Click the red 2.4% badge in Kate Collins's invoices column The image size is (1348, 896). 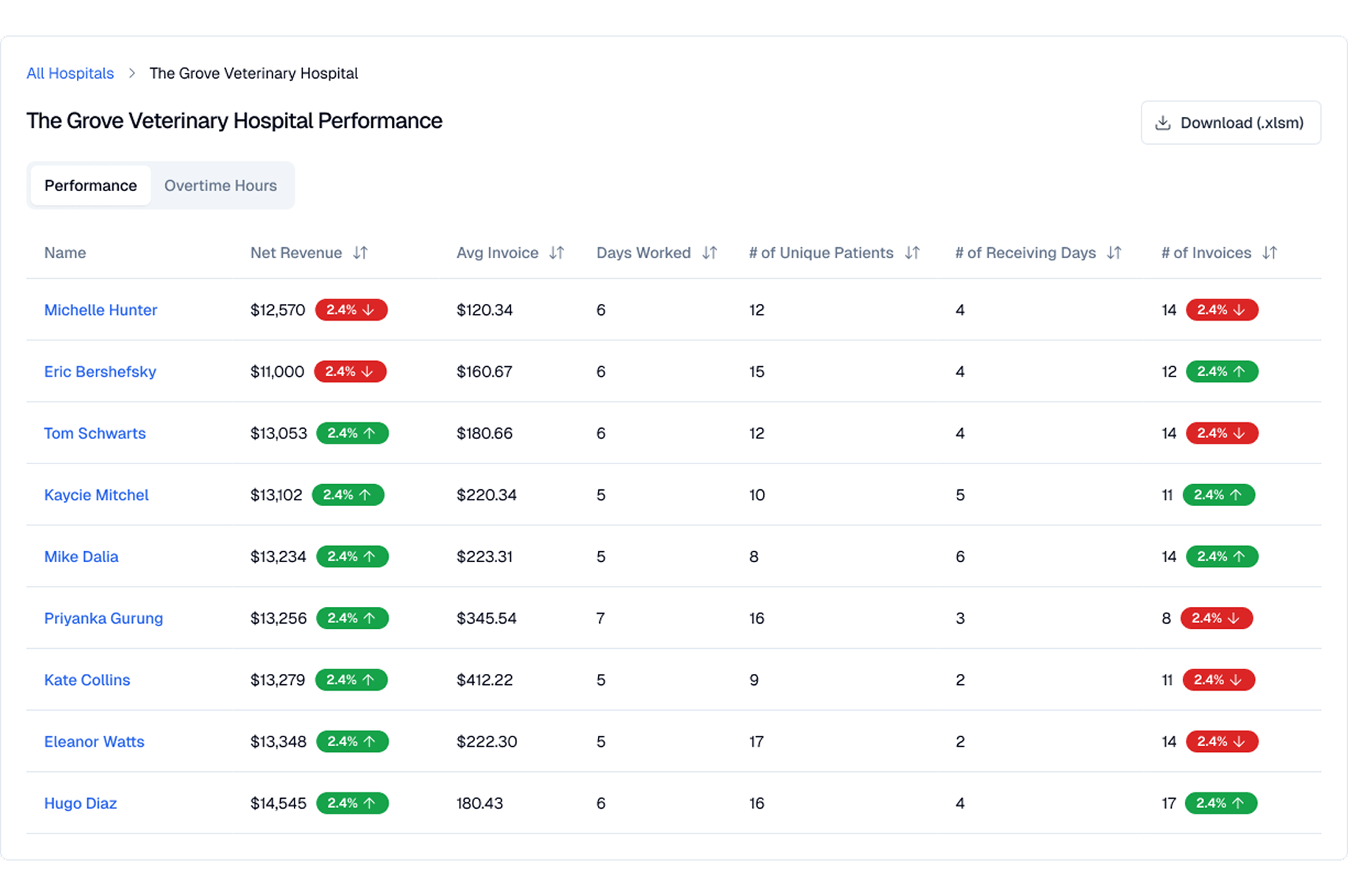(1218, 680)
